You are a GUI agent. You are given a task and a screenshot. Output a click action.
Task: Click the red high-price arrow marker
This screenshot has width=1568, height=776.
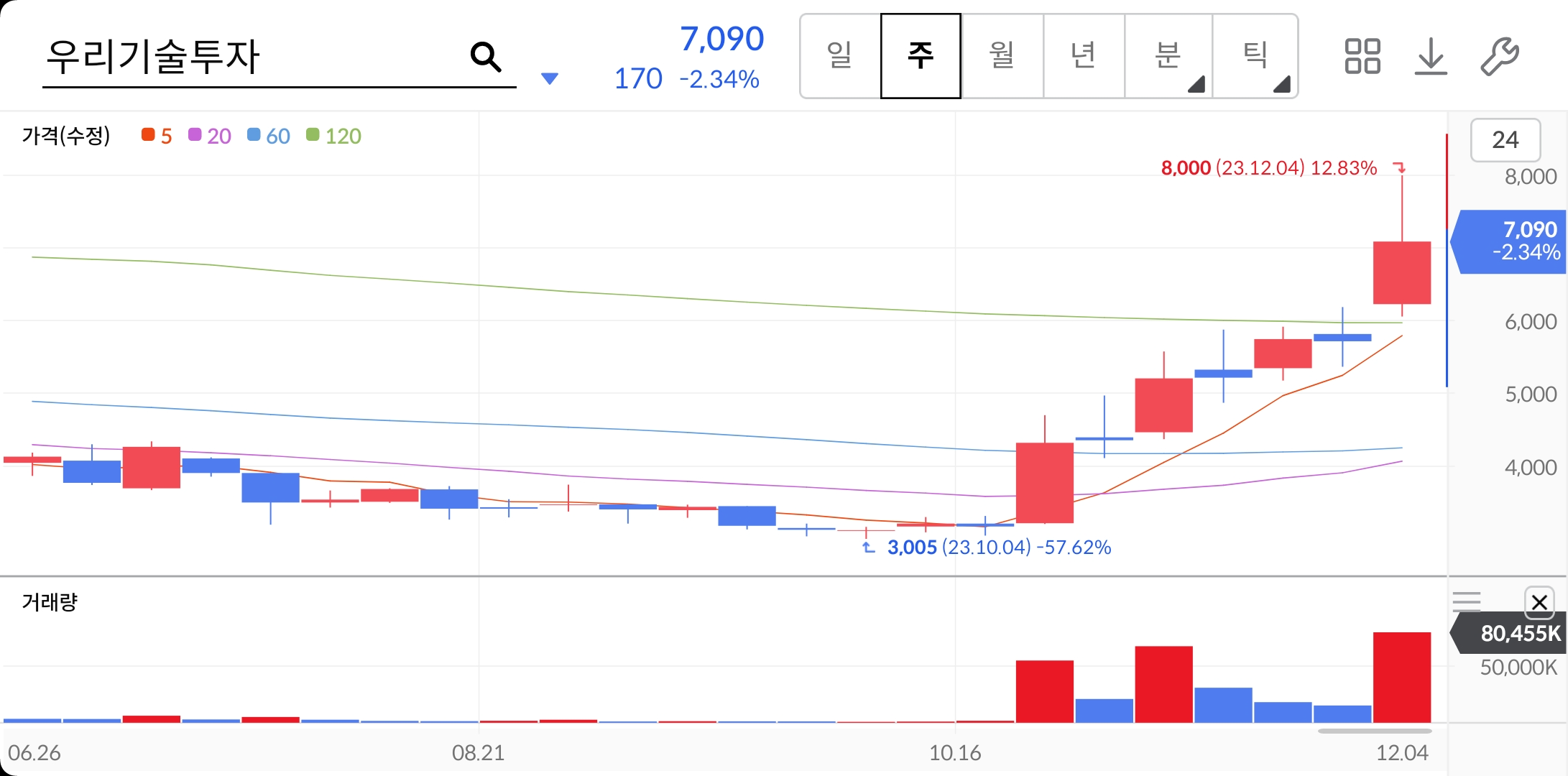pyautogui.click(x=1399, y=167)
